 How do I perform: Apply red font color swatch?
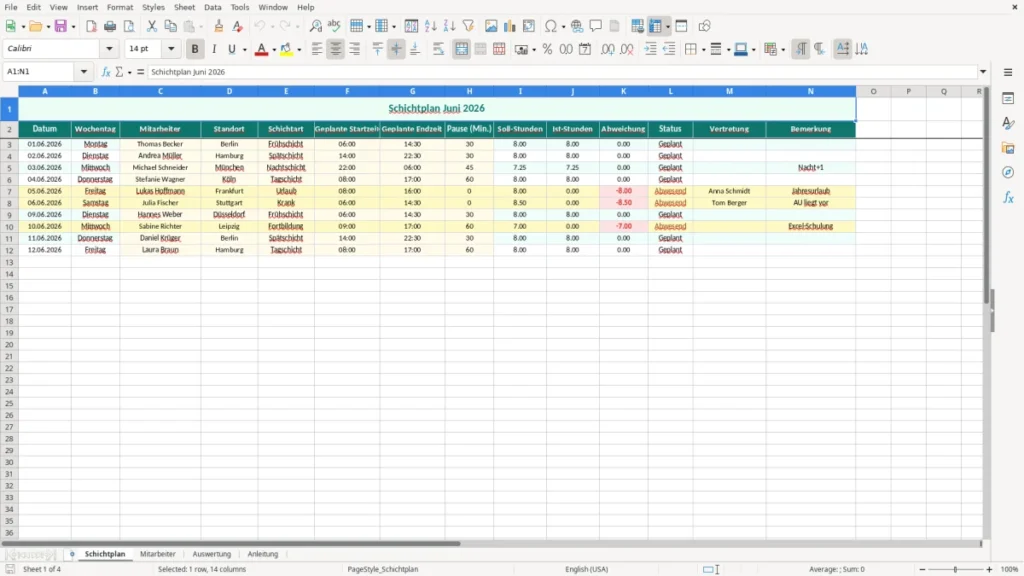coord(261,49)
